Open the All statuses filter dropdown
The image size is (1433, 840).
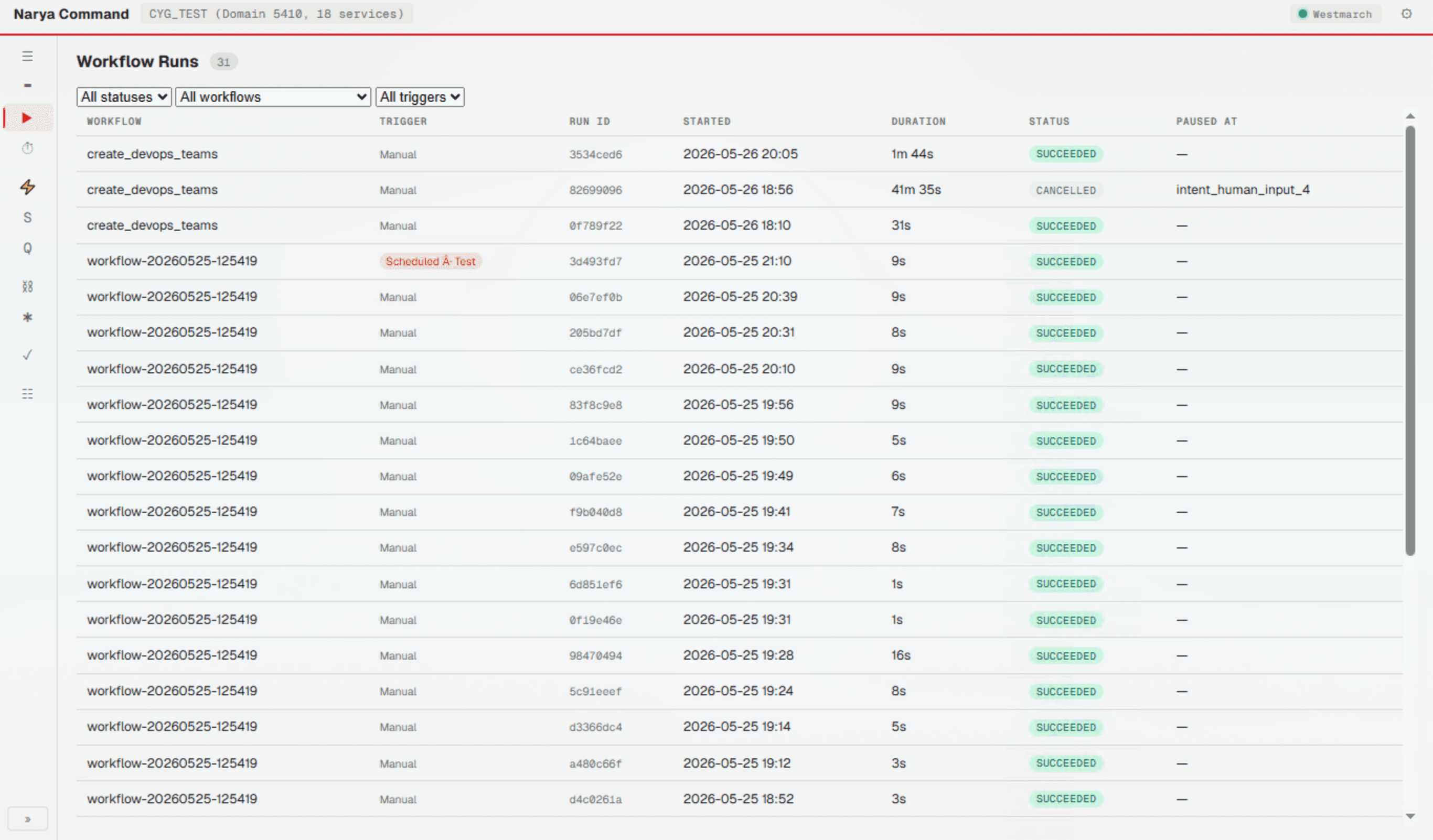124,96
